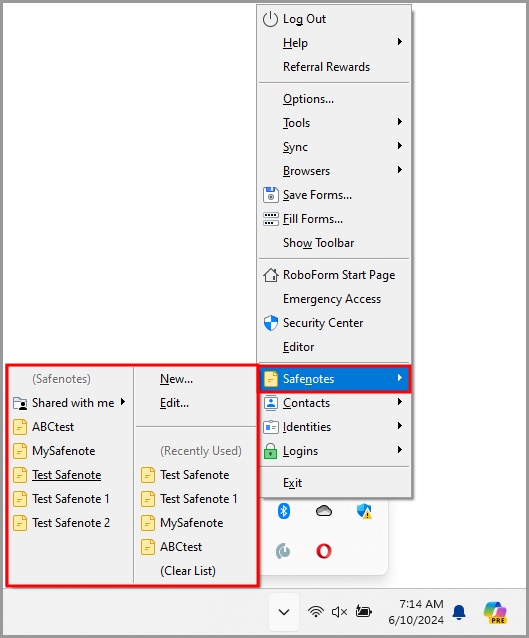The image size is (529, 638).
Task: Click the red Opera tray icon
Action: tap(324, 551)
